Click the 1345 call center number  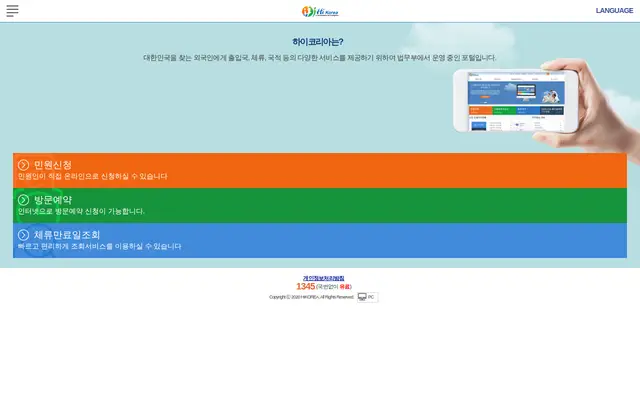click(305, 287)
